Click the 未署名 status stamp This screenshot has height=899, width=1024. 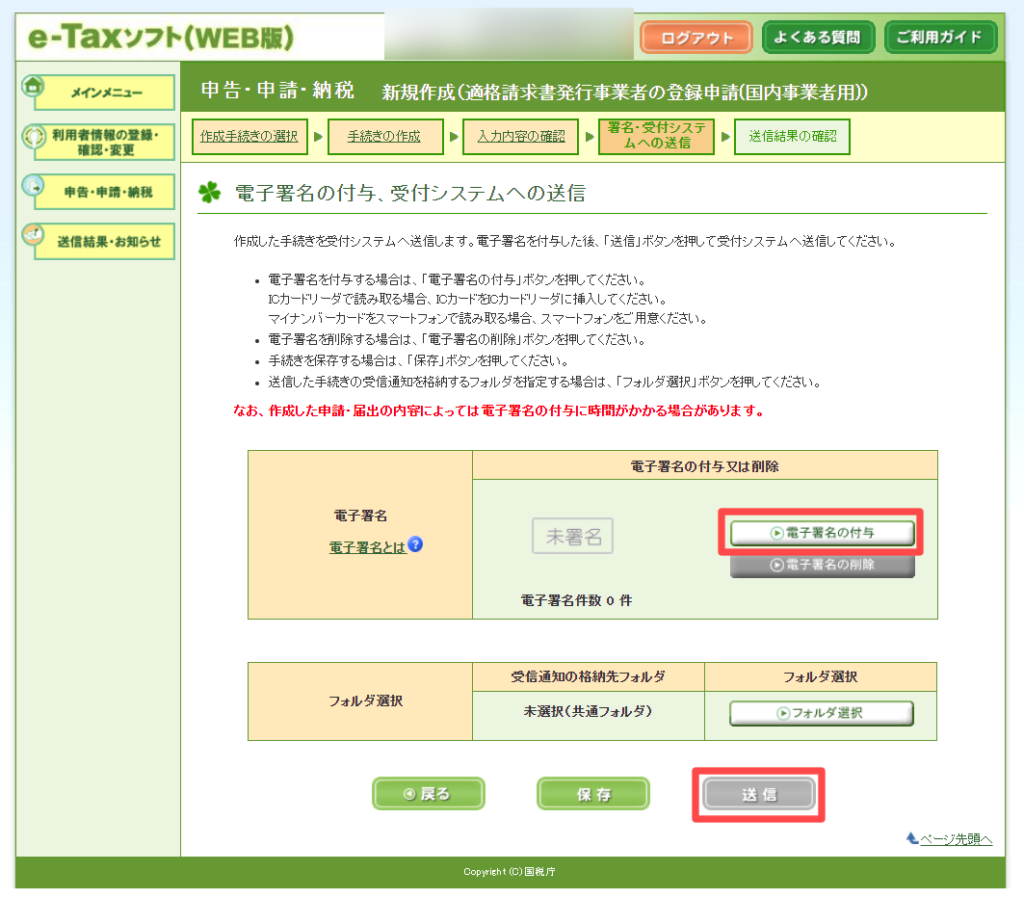point(573,536)
